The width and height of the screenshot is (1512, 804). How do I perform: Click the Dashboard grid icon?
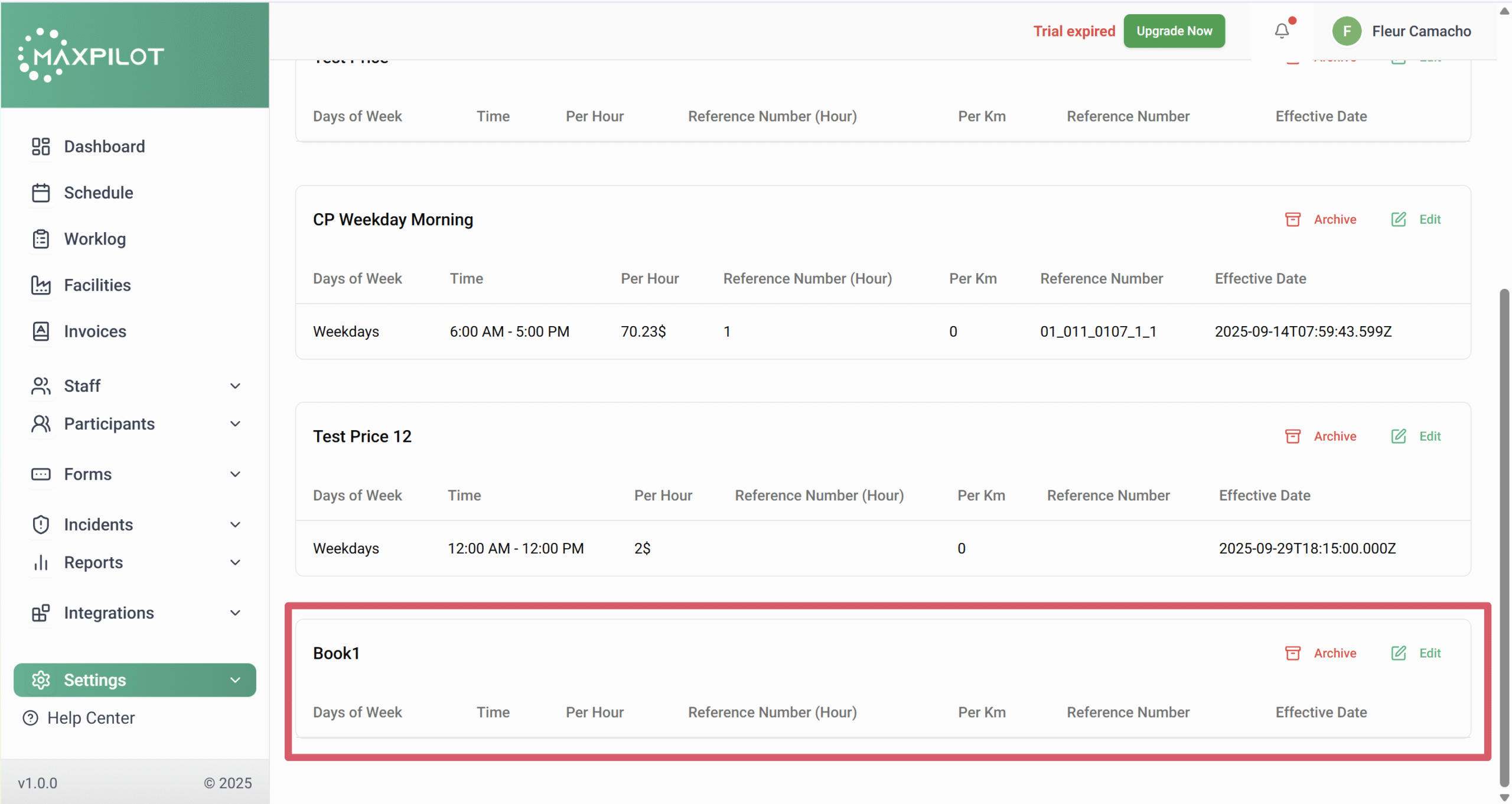tap(41, 147)
